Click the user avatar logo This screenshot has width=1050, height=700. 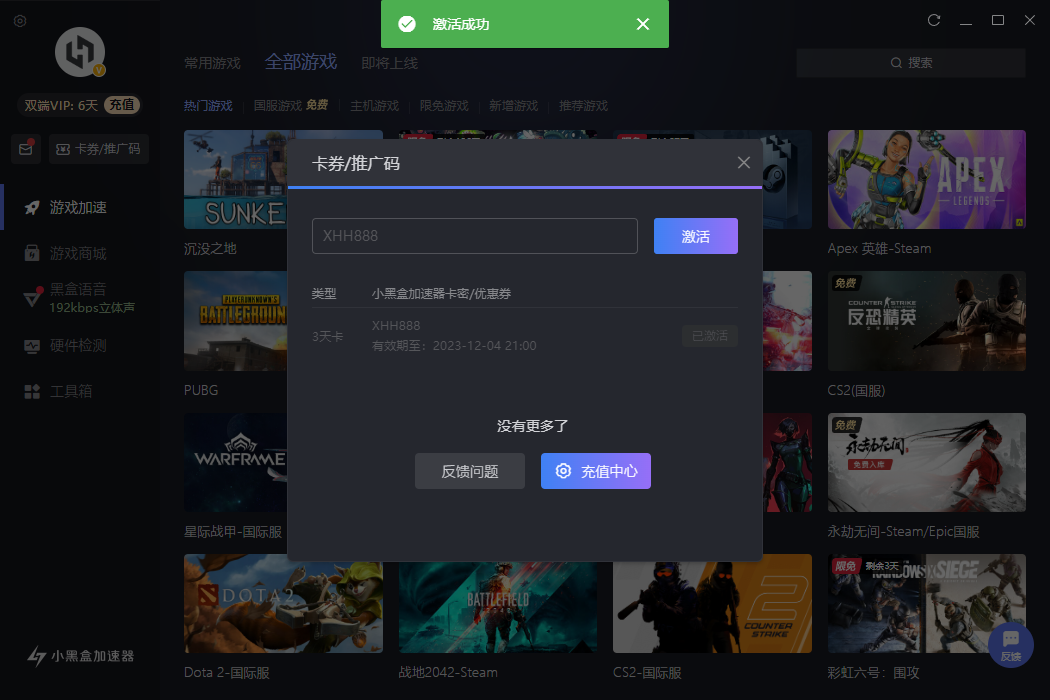pos(80,52)
